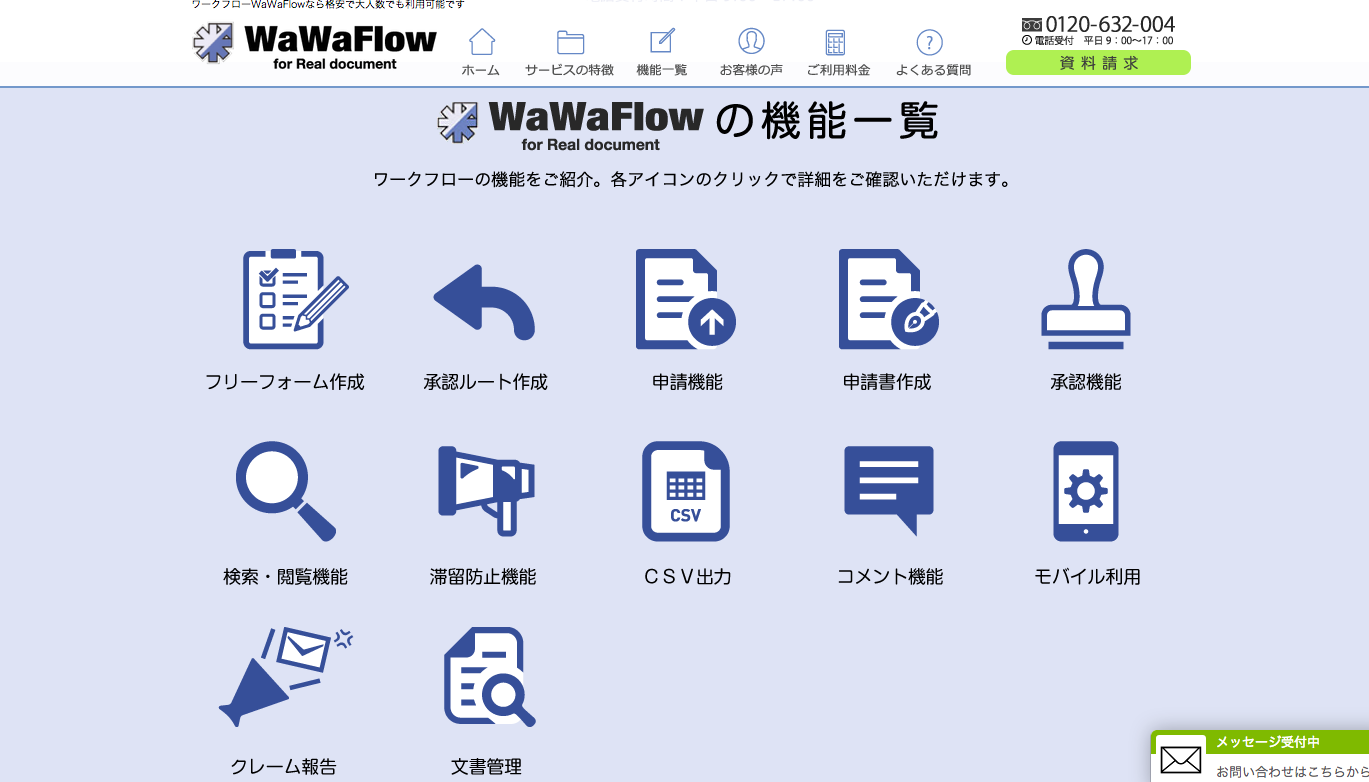Open お客様の声 navigation item

751,52
